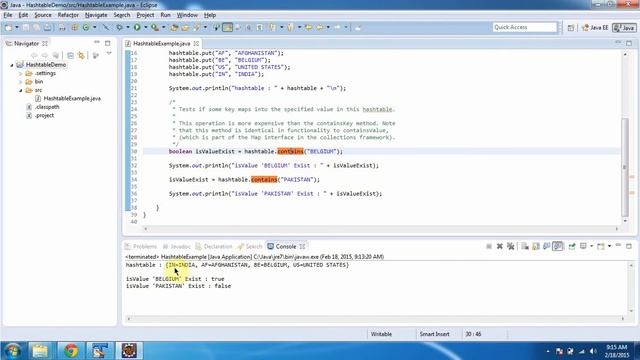Click the Run External Tools toolbar icon

[155, 27]
